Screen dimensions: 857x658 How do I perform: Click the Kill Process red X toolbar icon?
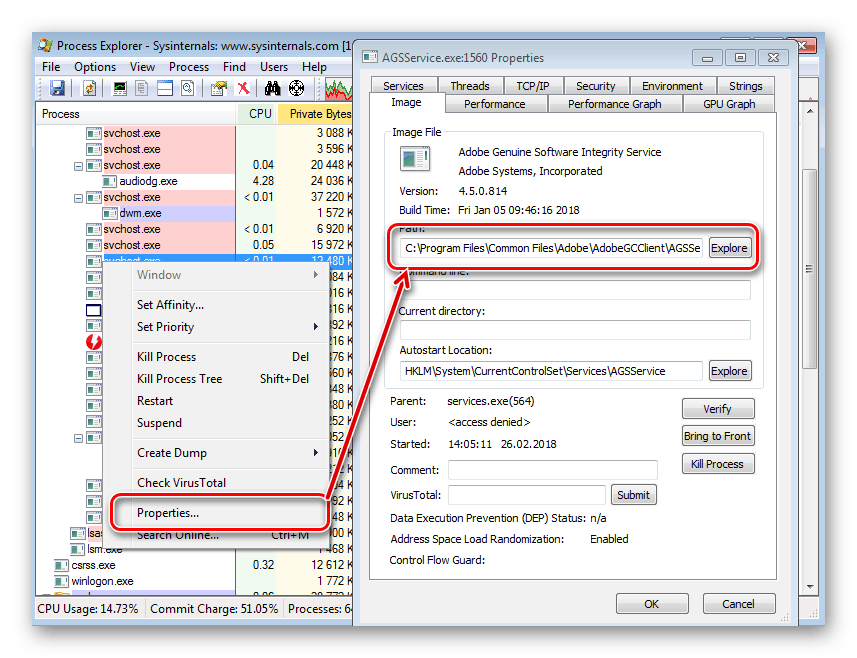pyautogui.click(x=242, y=89)
